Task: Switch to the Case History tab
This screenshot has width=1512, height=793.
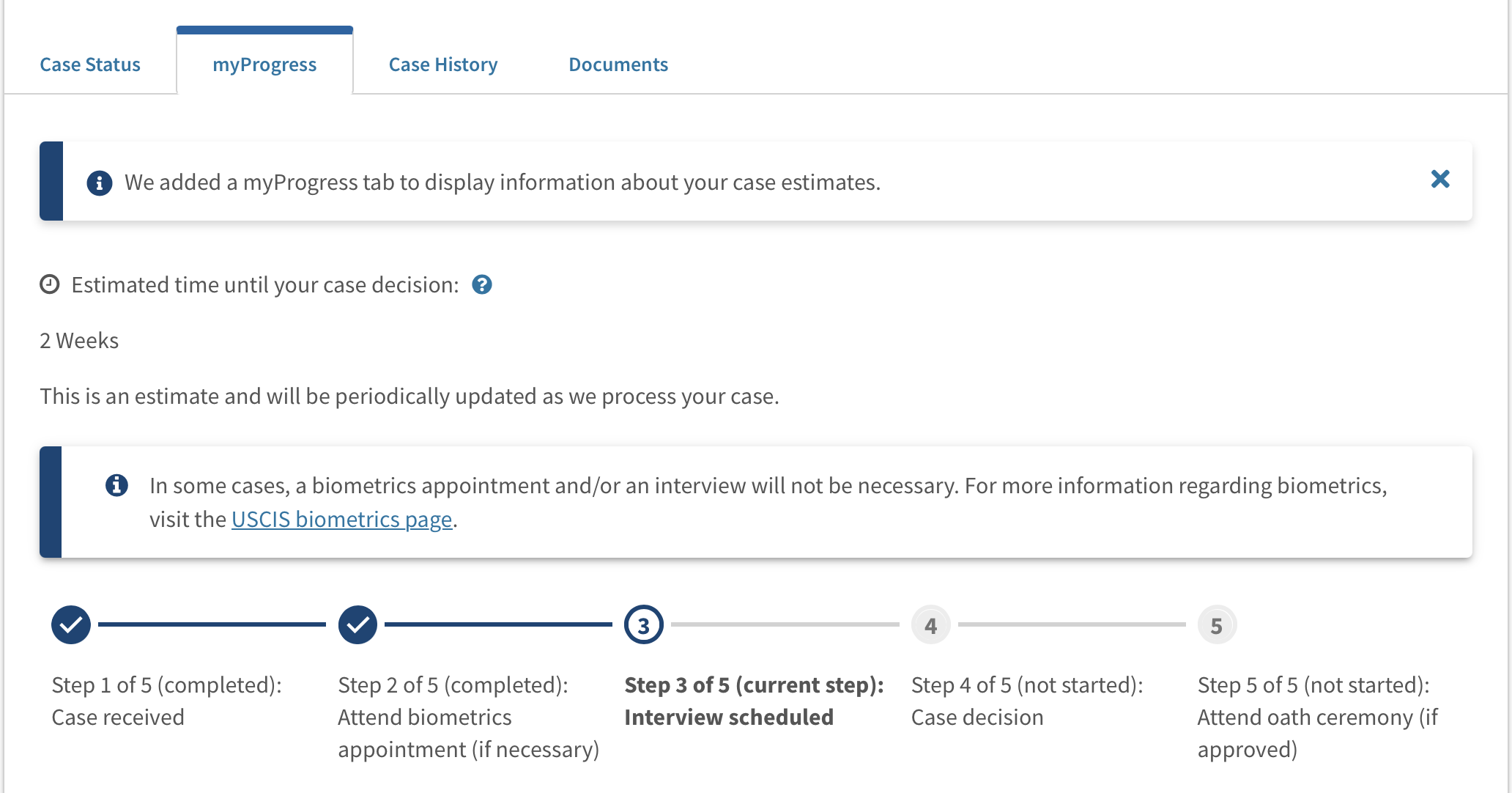Action: 443,64
